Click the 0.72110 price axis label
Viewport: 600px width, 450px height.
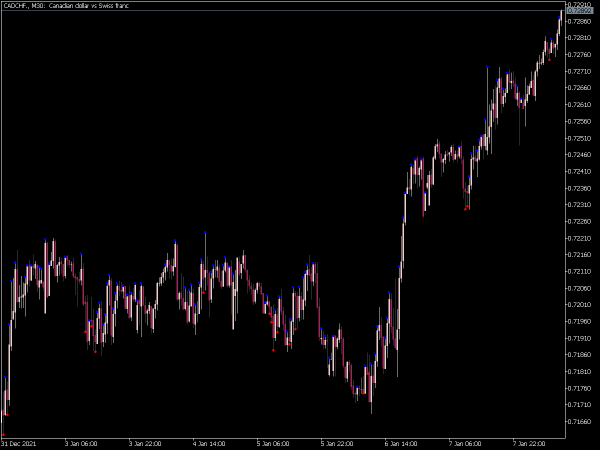click(580, 272)
